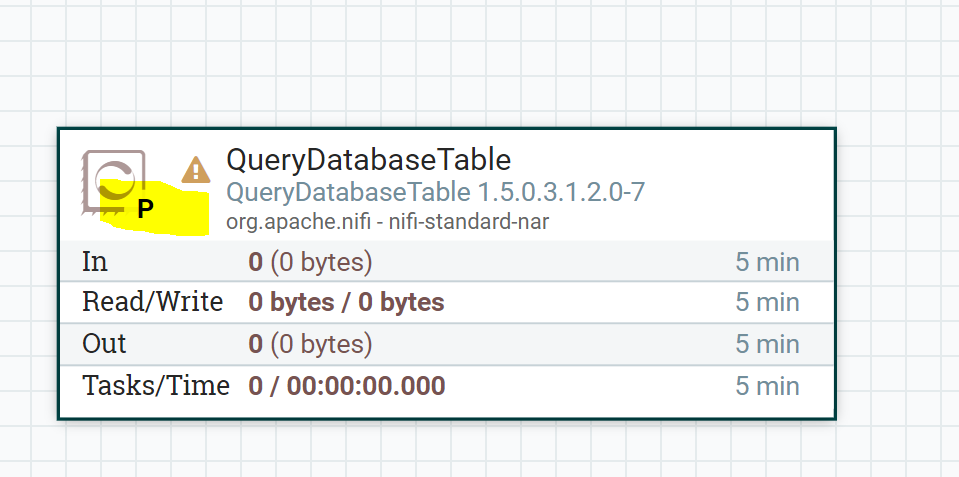
Task: Click the 5 min label in the In row
Action: [x=767, y=262]
